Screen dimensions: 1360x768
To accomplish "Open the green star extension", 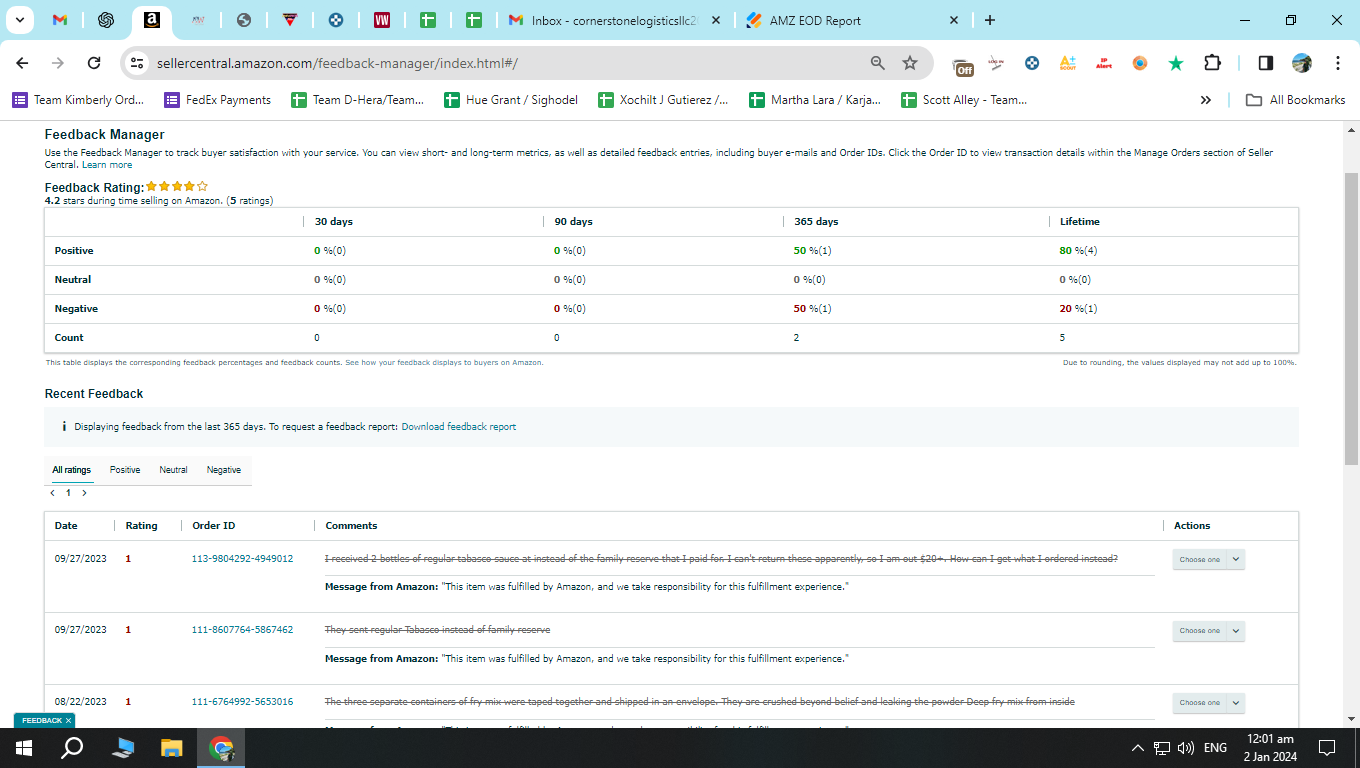I will pos(1176,63).
